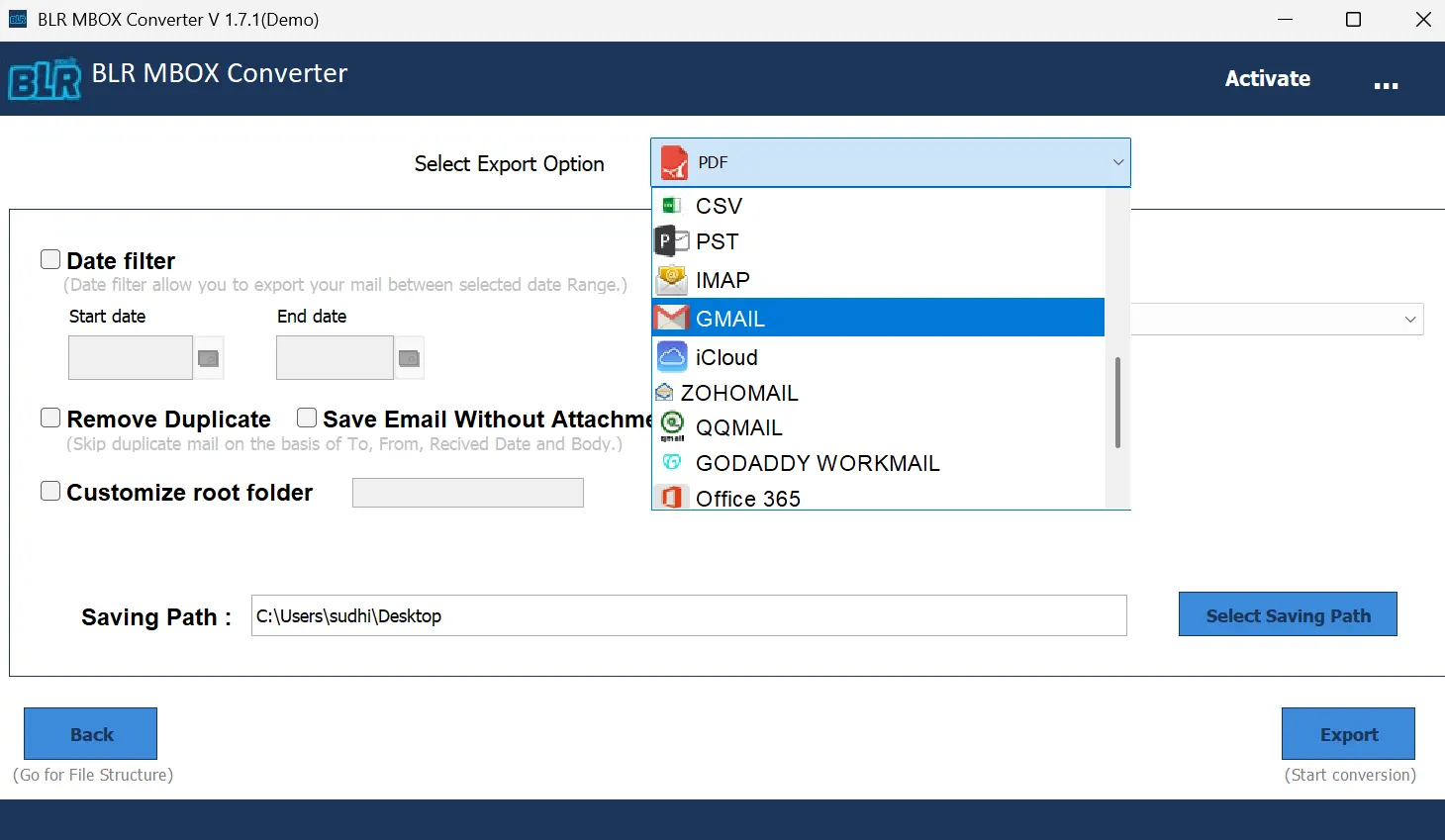Image resolution: width=1445 pixels, height=840 pixels.
Task: Choose the iCloud export icon
Action: pos(672,356)
